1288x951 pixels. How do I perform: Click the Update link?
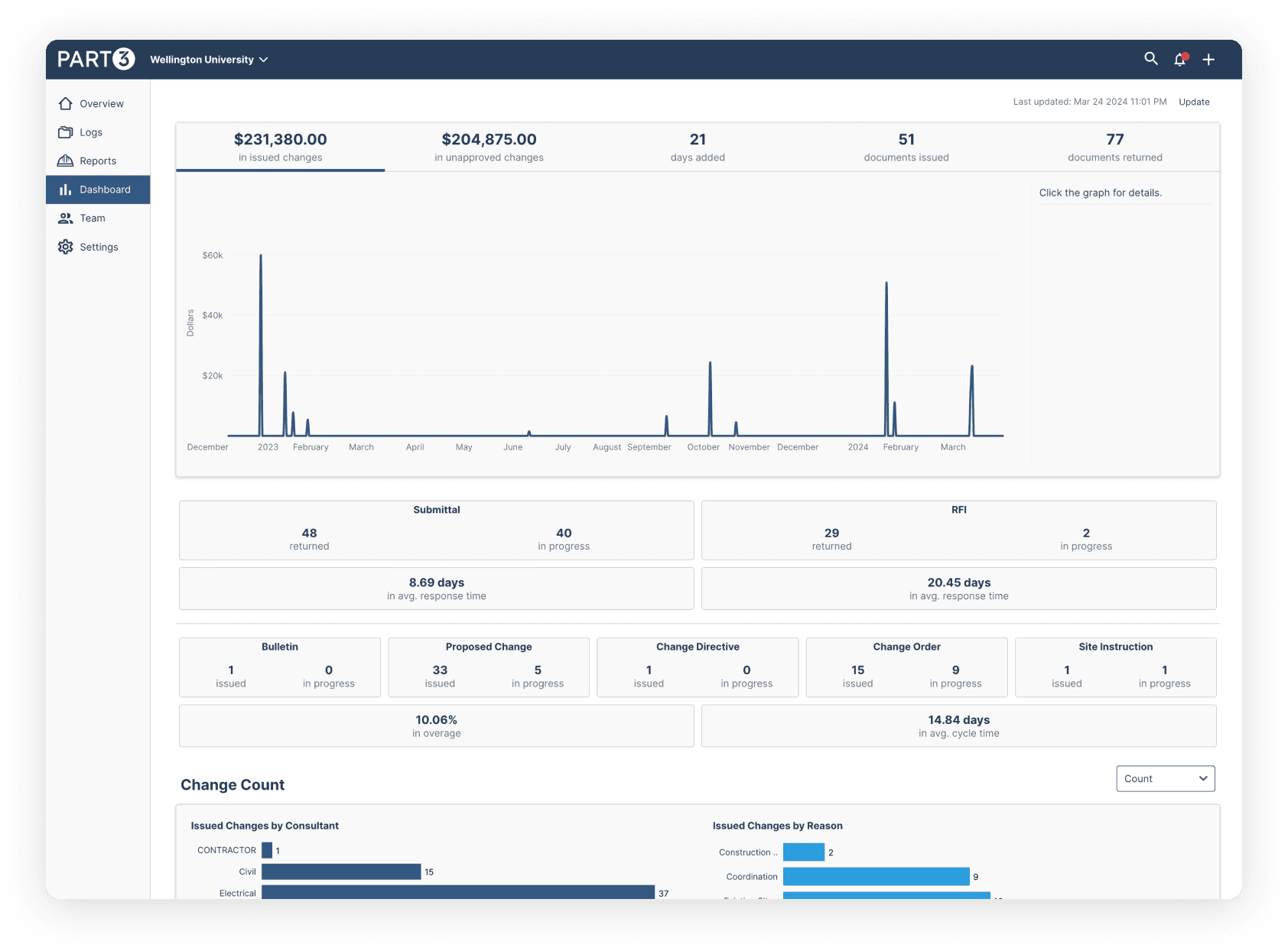[x=1194, y=102]
